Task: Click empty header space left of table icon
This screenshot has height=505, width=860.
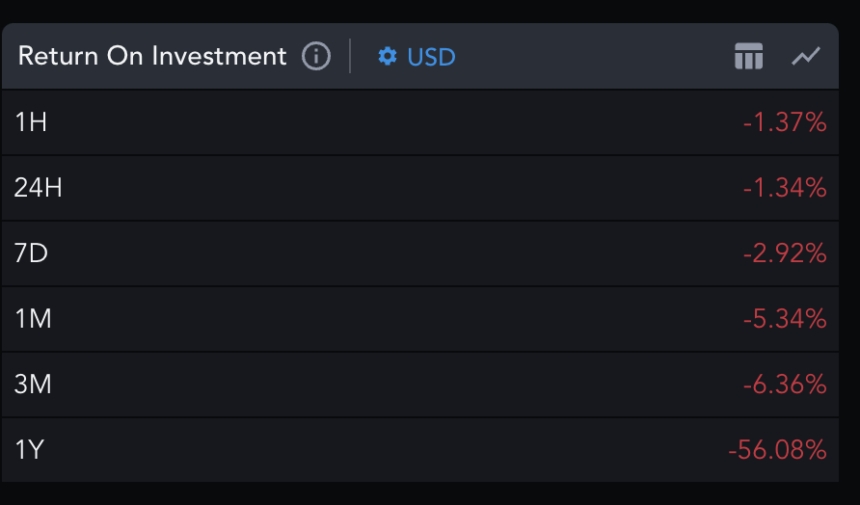Action: (600, 57)
